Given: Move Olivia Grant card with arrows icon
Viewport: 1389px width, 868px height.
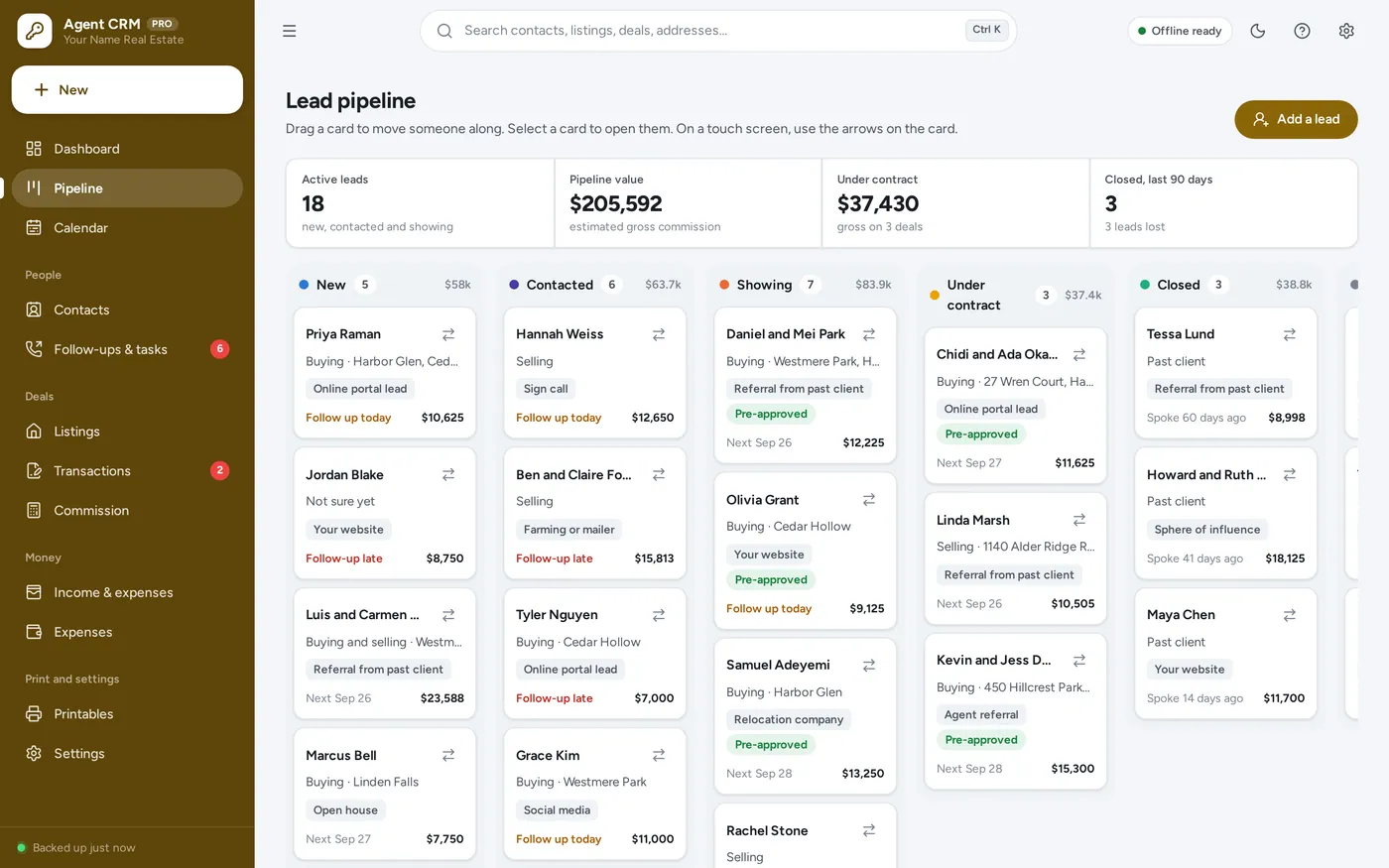Looking at the screenshot, I should click(x=869, y=500).
